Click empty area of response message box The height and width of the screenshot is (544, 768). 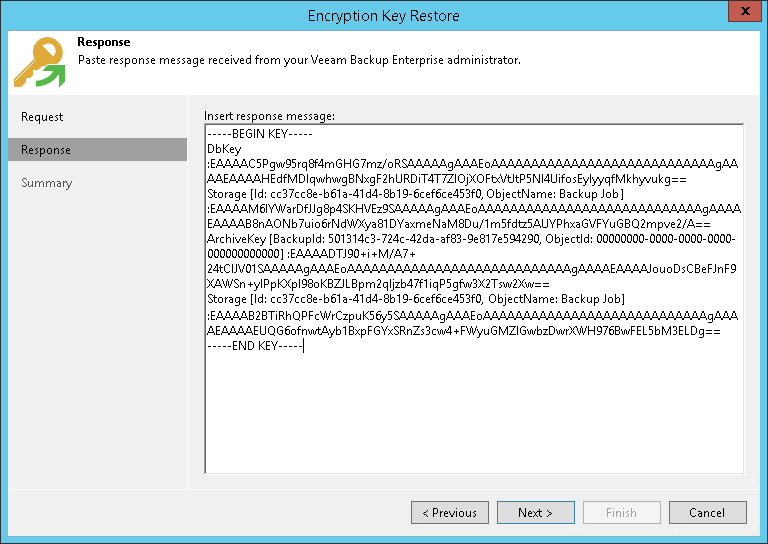(473, 412)
